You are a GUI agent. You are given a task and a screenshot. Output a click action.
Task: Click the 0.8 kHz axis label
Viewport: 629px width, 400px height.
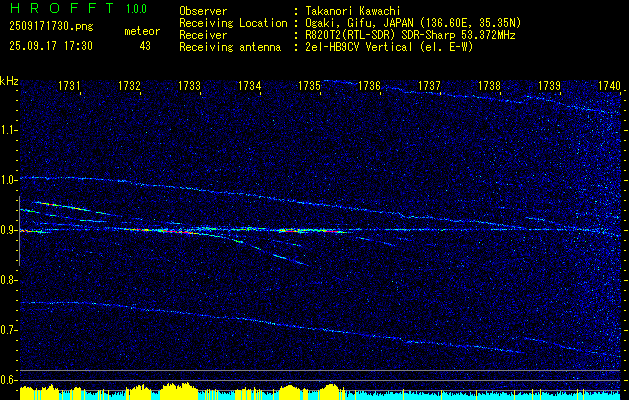pos(8,280)
